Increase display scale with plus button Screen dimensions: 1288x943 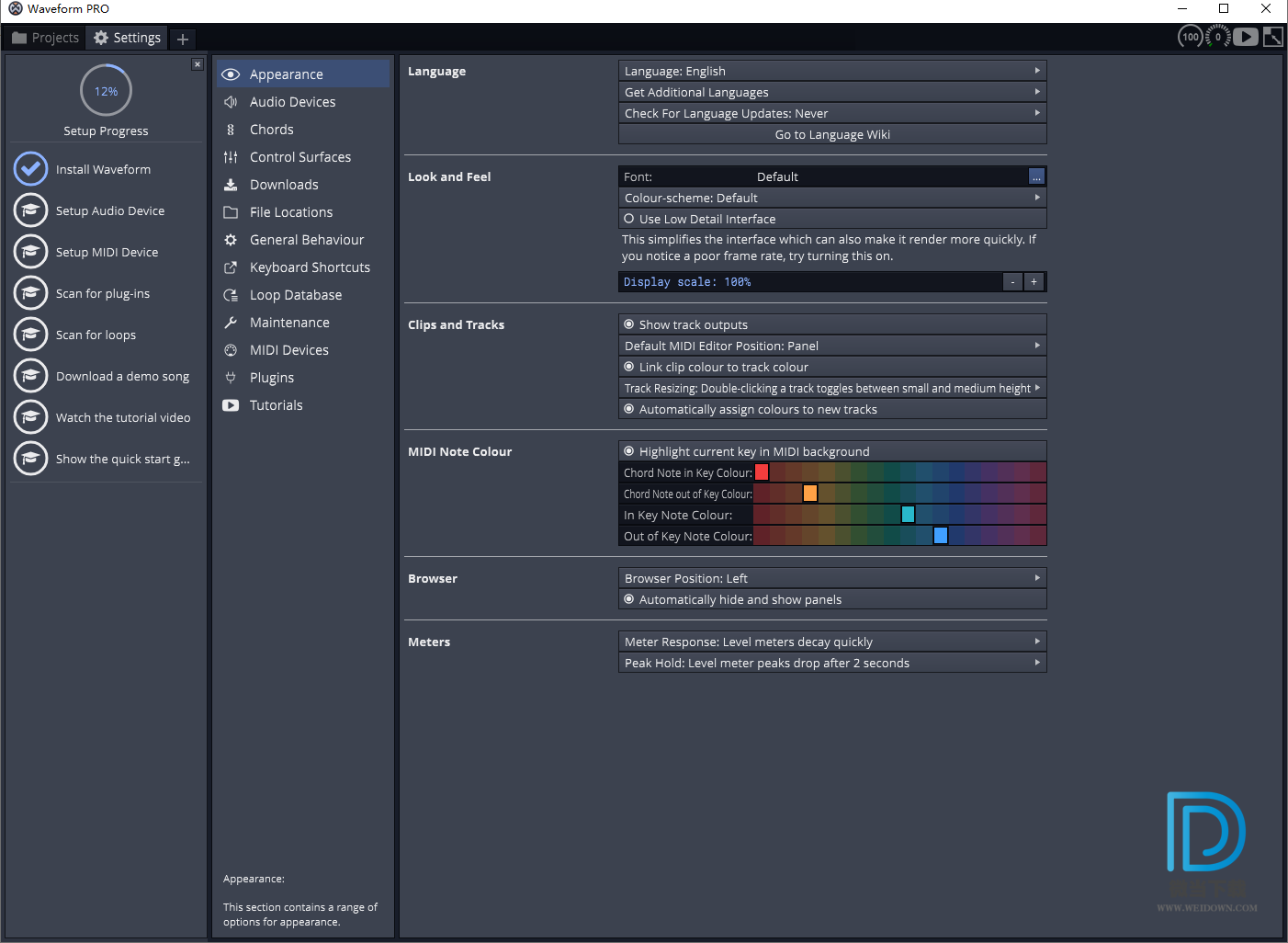click(1034, 282)
